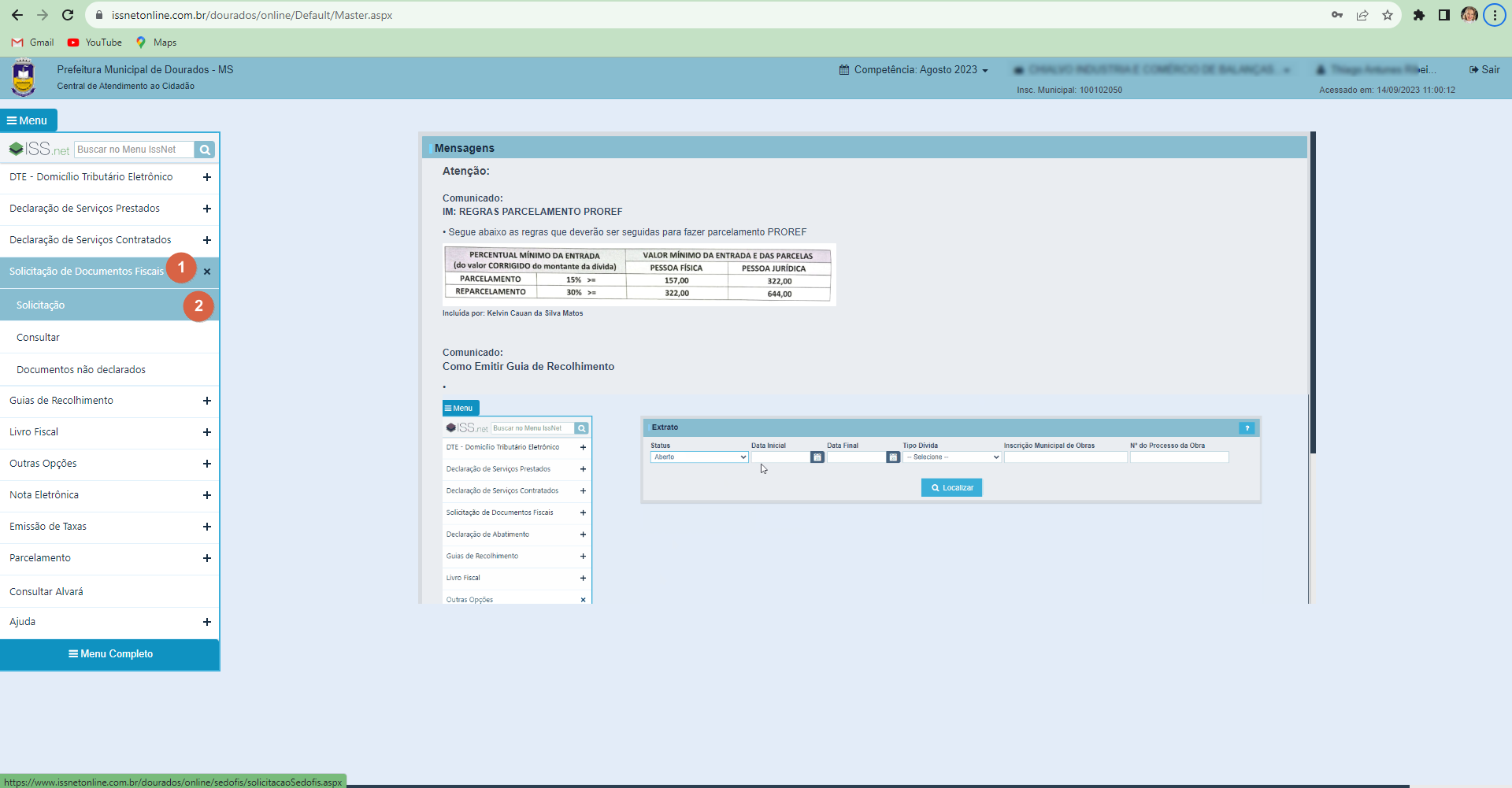Viewport: 1512px width, 788px height.
Task: Open the Consultar submenu item
Action: click(x=109, y=338)
